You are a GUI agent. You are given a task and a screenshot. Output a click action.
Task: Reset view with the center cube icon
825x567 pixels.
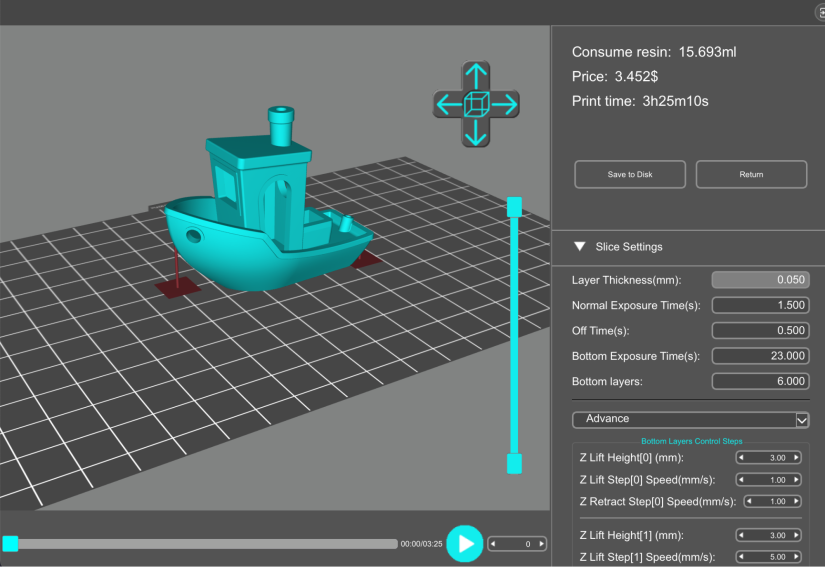477,104
